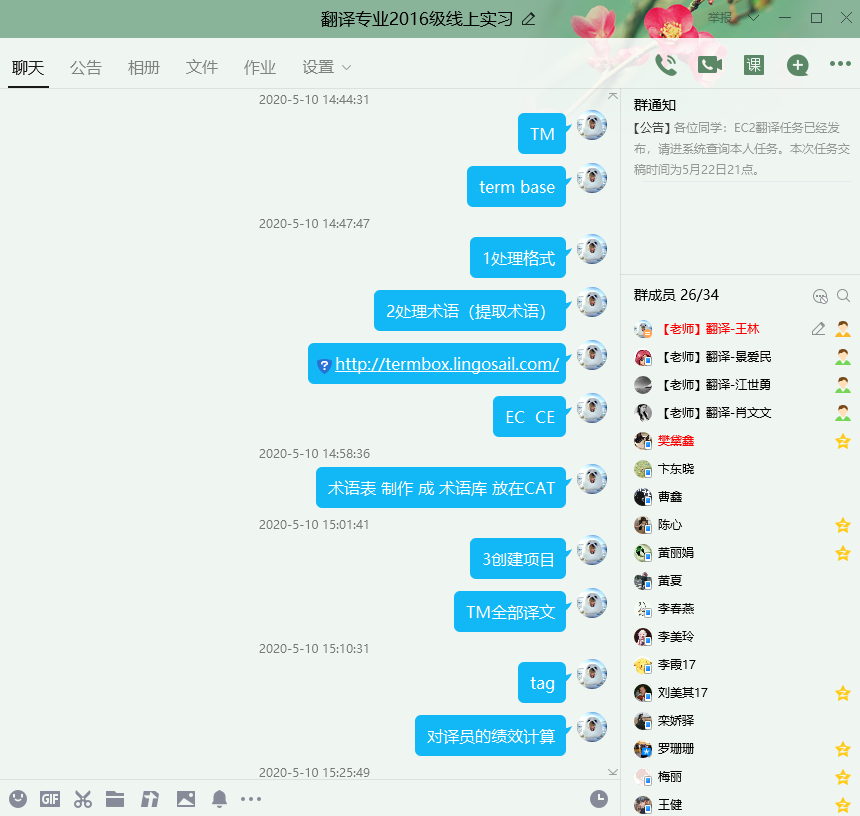Open the 设置 dropdown
Viewport: 860px width, 816px height.
[x=326, y=67]
